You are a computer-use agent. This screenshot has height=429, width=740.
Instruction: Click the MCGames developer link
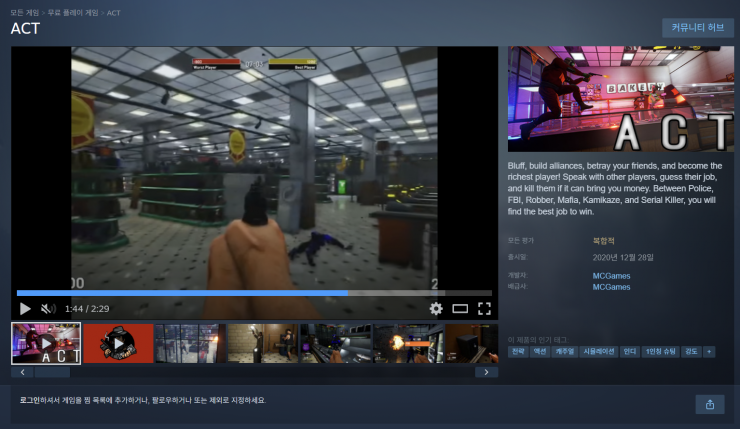611,275
